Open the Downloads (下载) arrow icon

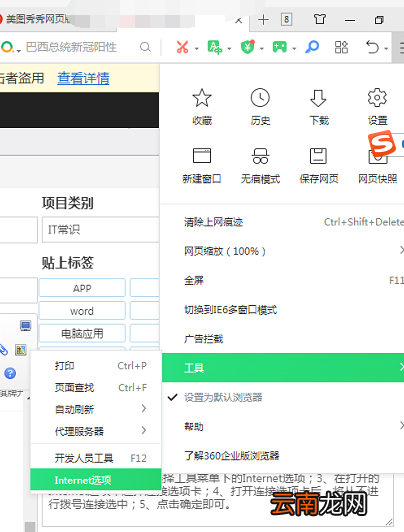point(319,98)
